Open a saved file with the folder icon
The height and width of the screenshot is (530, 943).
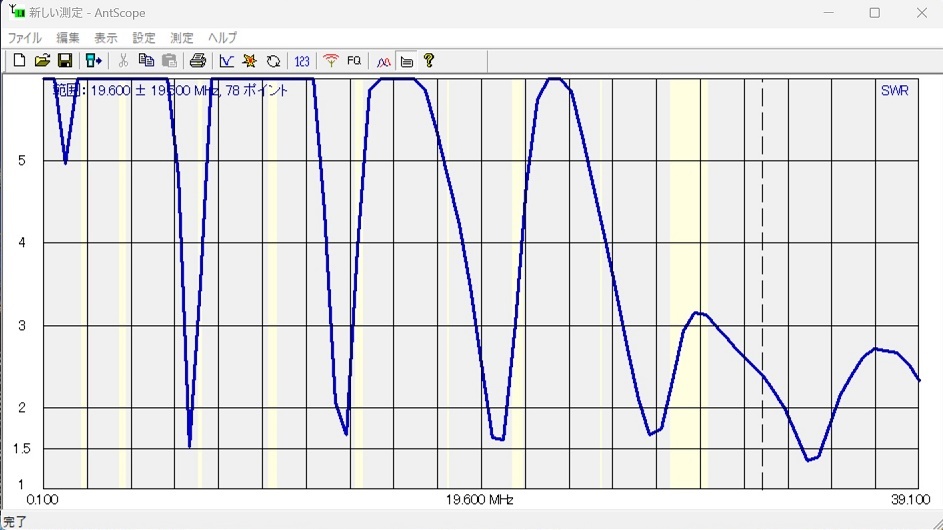pyautogui.click(x=42, y=61)
